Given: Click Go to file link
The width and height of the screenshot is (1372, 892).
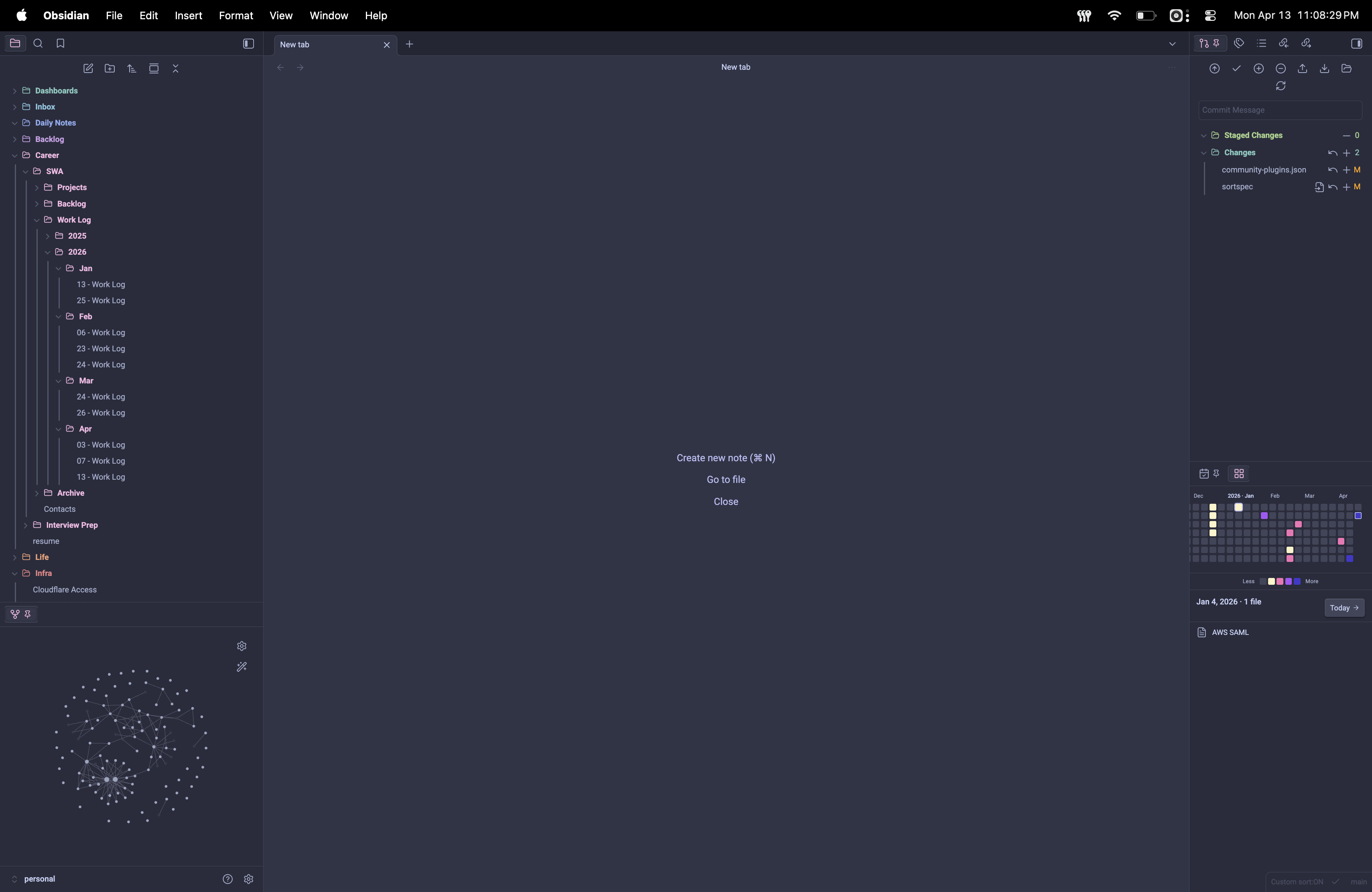Looking at the screenshot, I should point(726,480).
